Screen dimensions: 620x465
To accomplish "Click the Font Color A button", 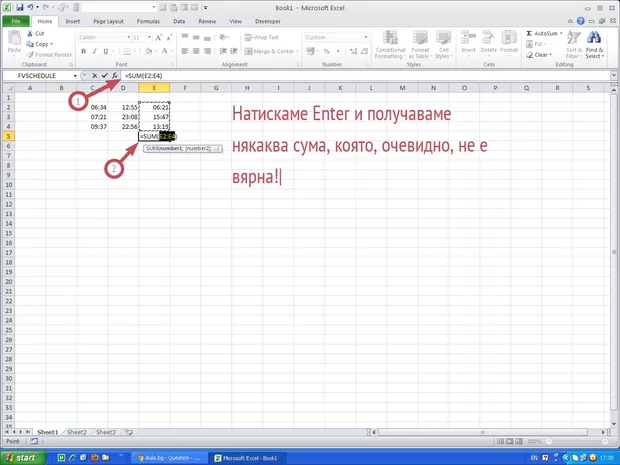I will (164, 51).
